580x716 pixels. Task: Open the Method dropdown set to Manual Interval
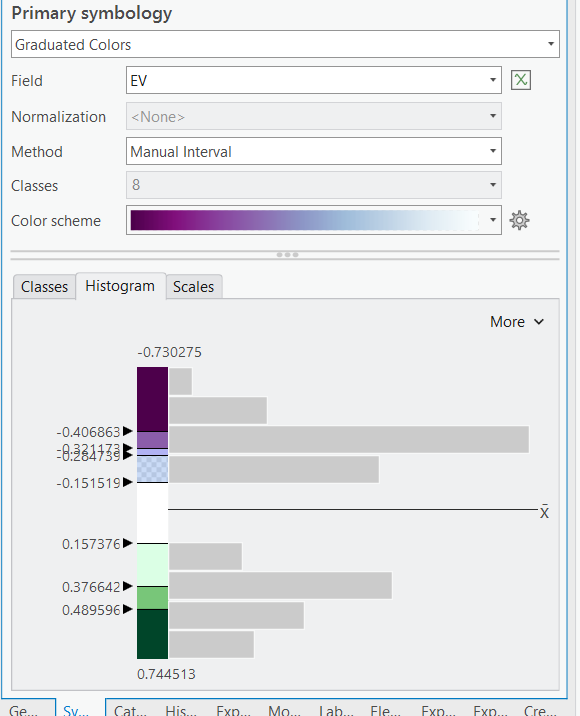[314, 151]
